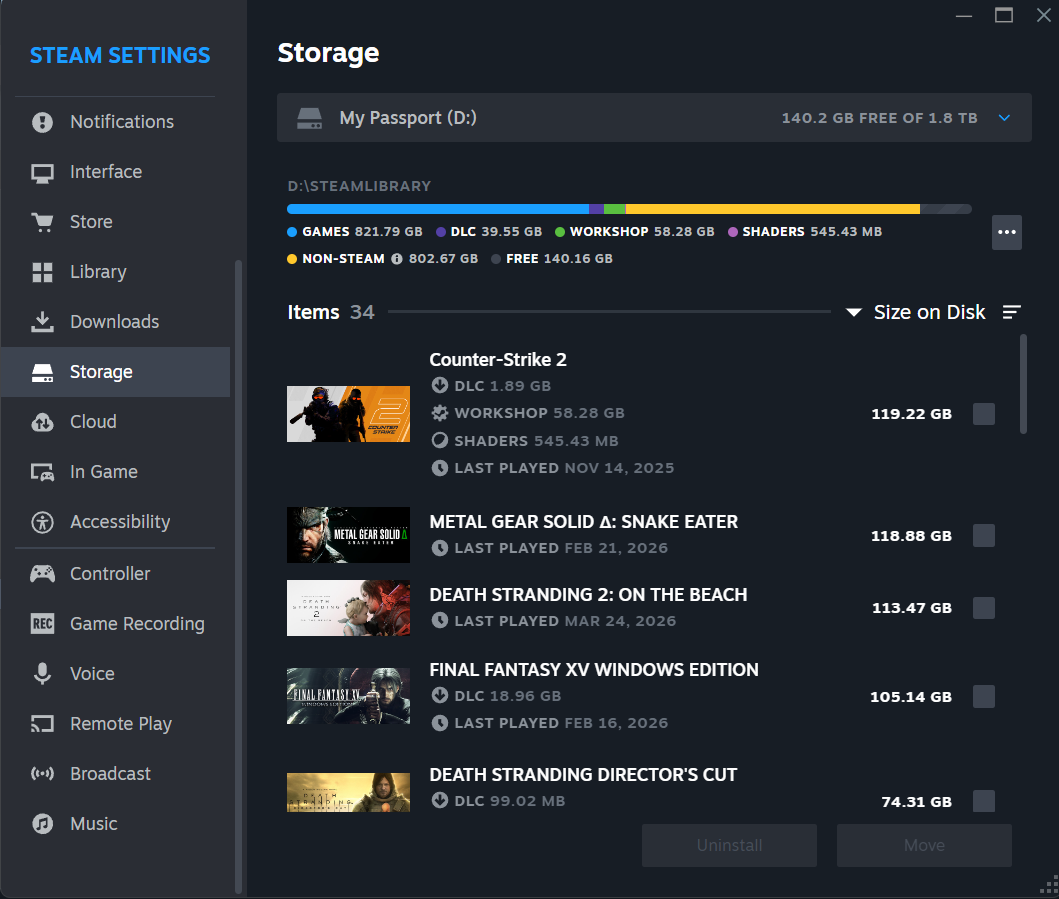Screen dimensions: 1059x899
Task: Click the My Passport drive icon
Action: 309,118
